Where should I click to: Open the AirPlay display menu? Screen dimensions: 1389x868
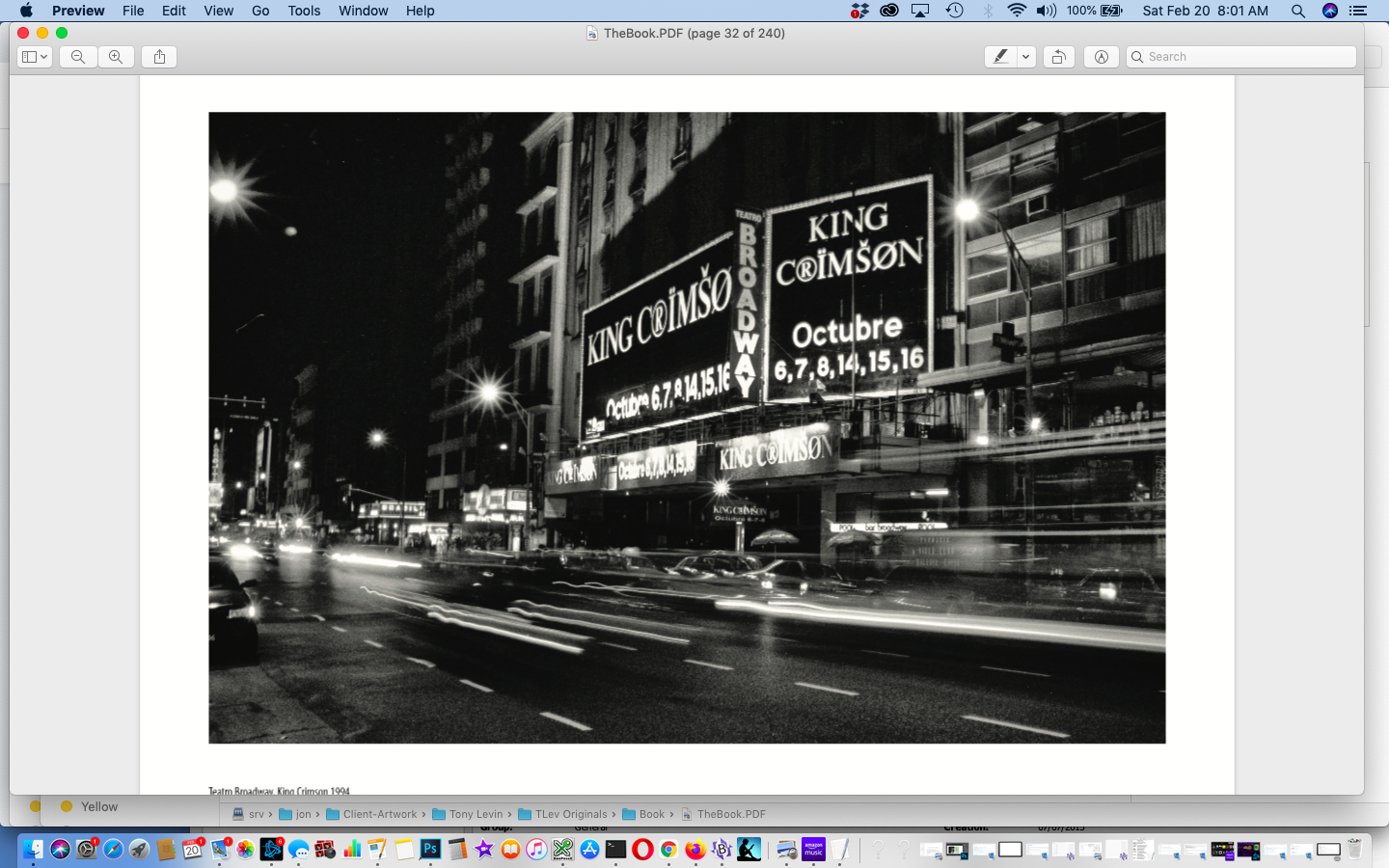[920, 11]
